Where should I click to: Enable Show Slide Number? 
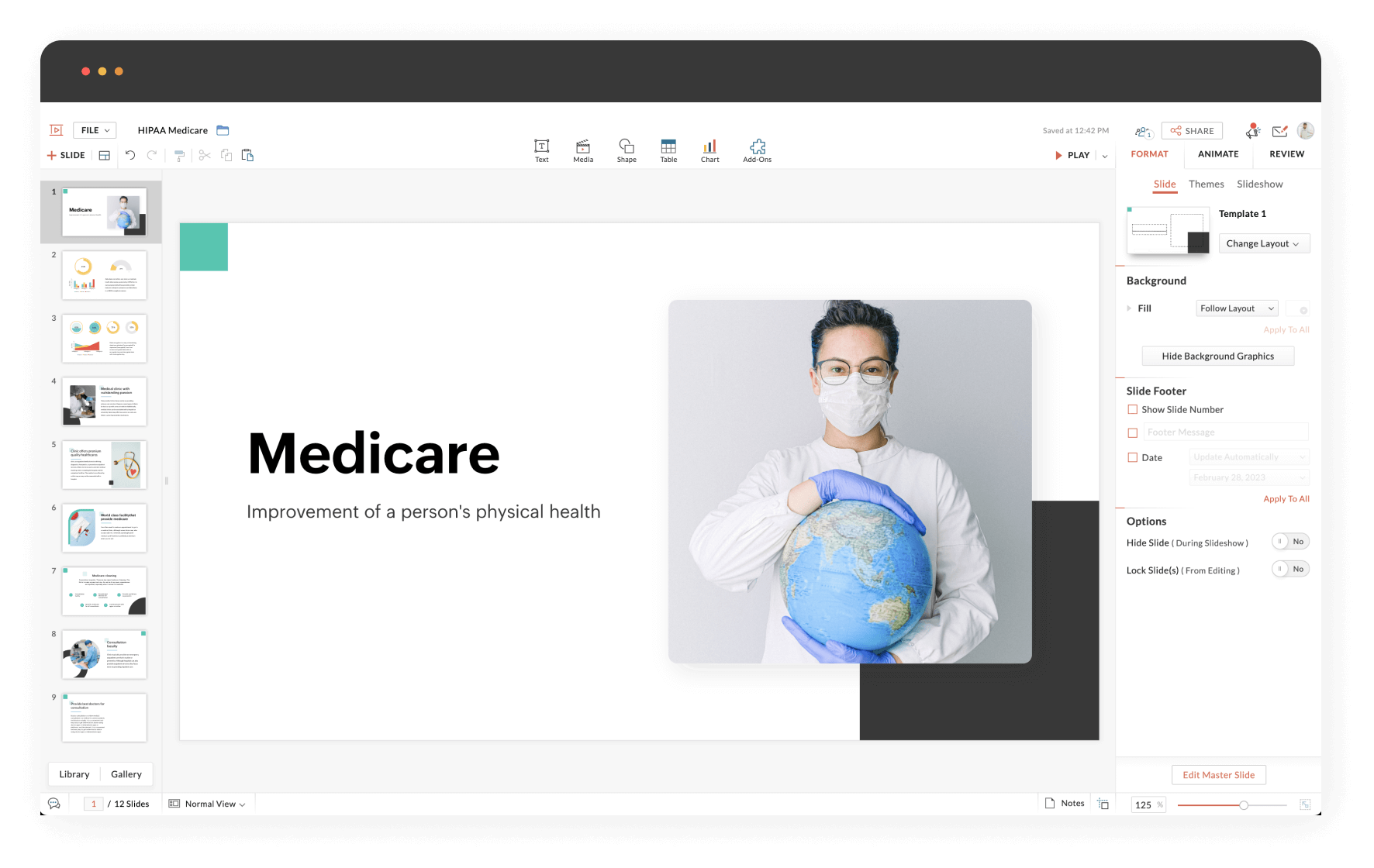pos(1132,409)
